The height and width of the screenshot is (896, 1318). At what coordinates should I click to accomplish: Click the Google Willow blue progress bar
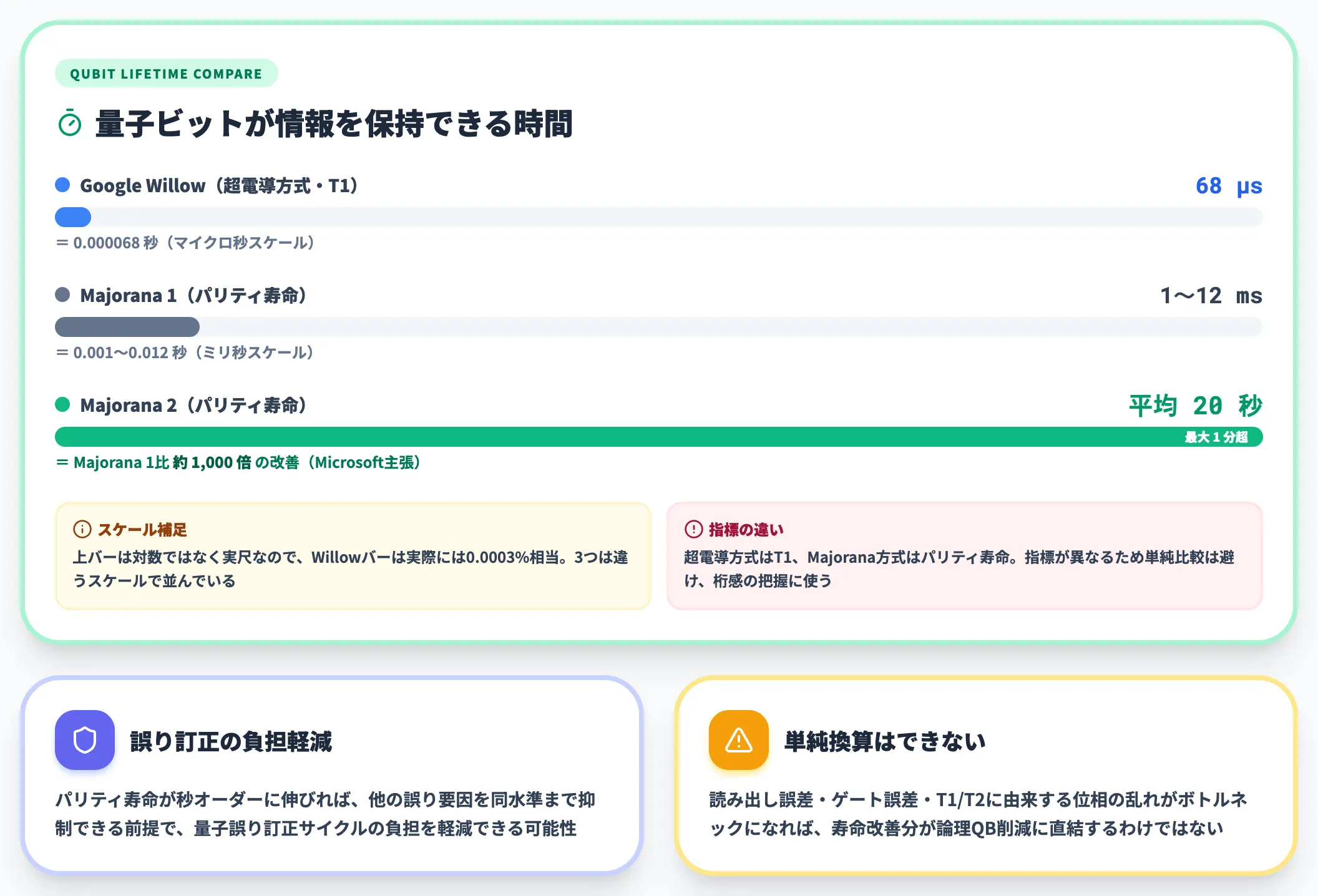(73, 217)
